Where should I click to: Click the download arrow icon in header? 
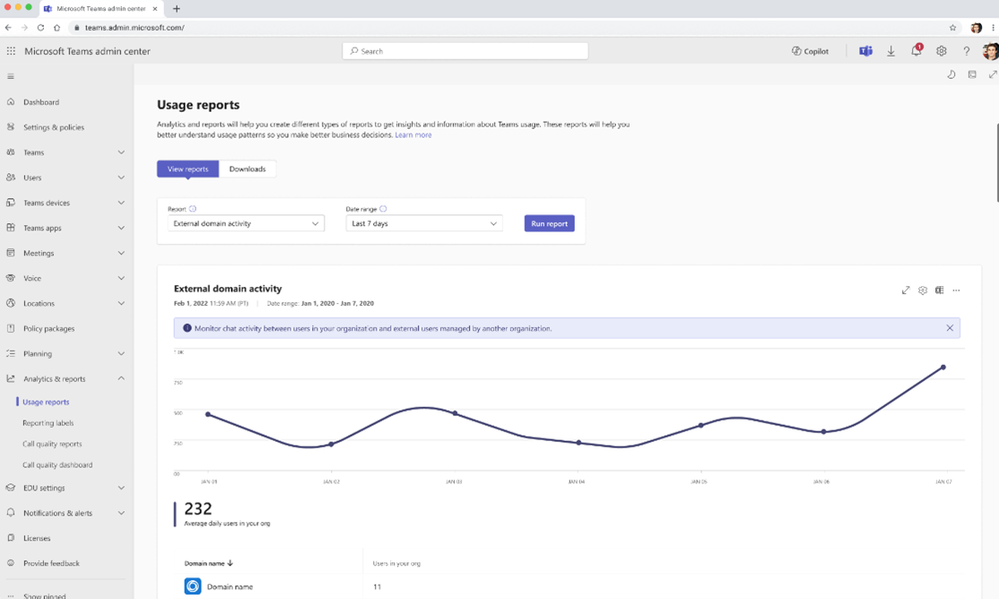click(x=891, y=51)
